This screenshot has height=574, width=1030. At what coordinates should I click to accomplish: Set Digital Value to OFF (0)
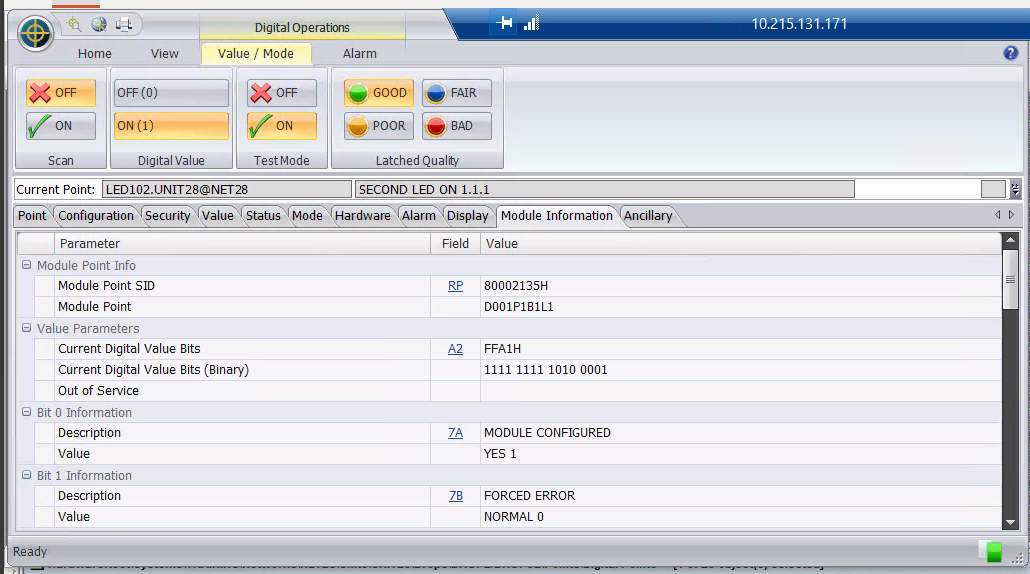tap(171, 93)
